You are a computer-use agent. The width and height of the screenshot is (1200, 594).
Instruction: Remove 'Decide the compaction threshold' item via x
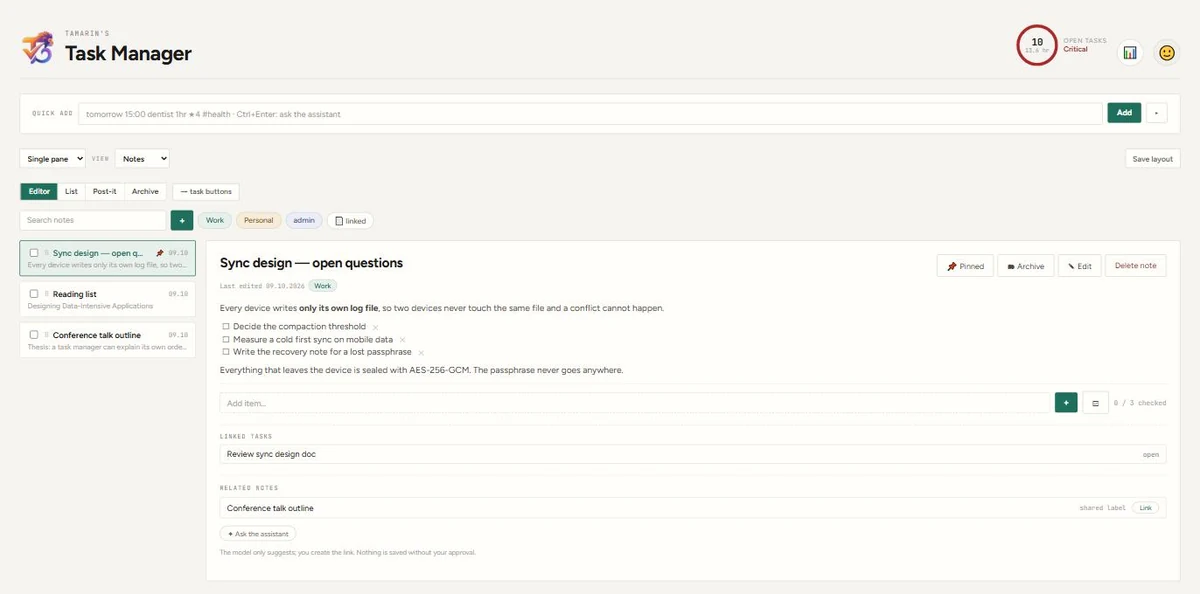(x=375, y=327)
